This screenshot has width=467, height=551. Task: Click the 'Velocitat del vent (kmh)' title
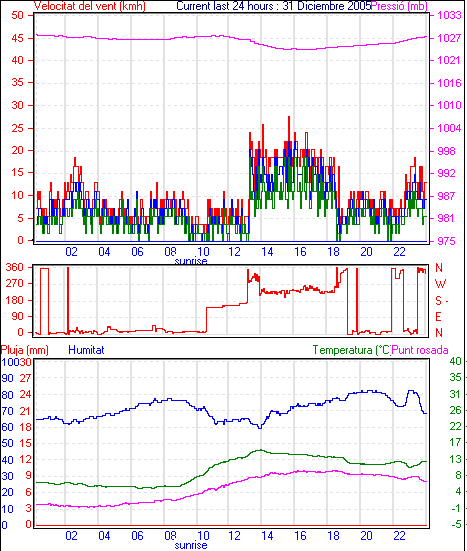coord(90,6)
